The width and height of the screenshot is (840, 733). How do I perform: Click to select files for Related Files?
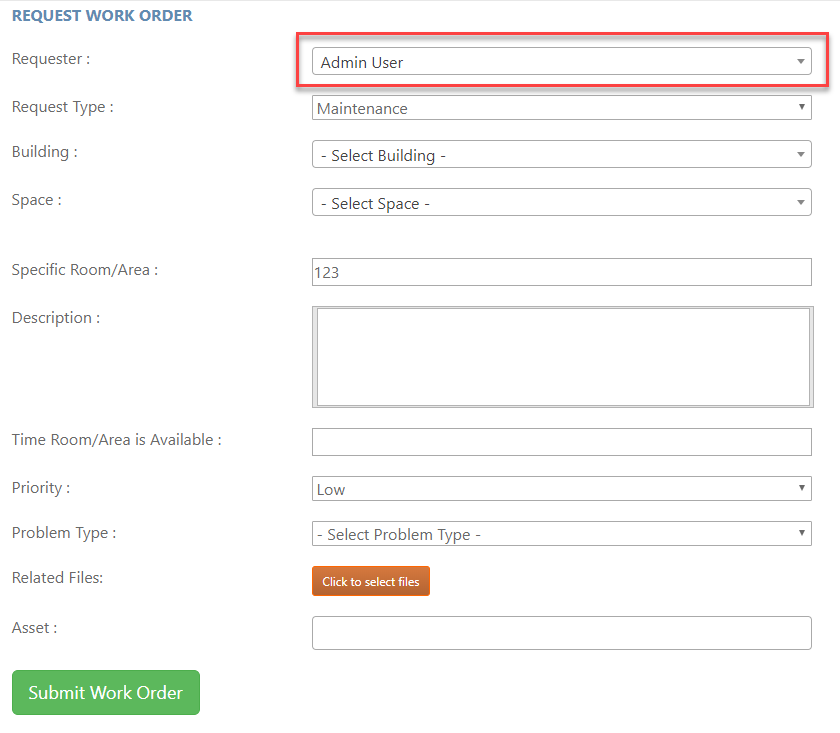click(370, 580)
